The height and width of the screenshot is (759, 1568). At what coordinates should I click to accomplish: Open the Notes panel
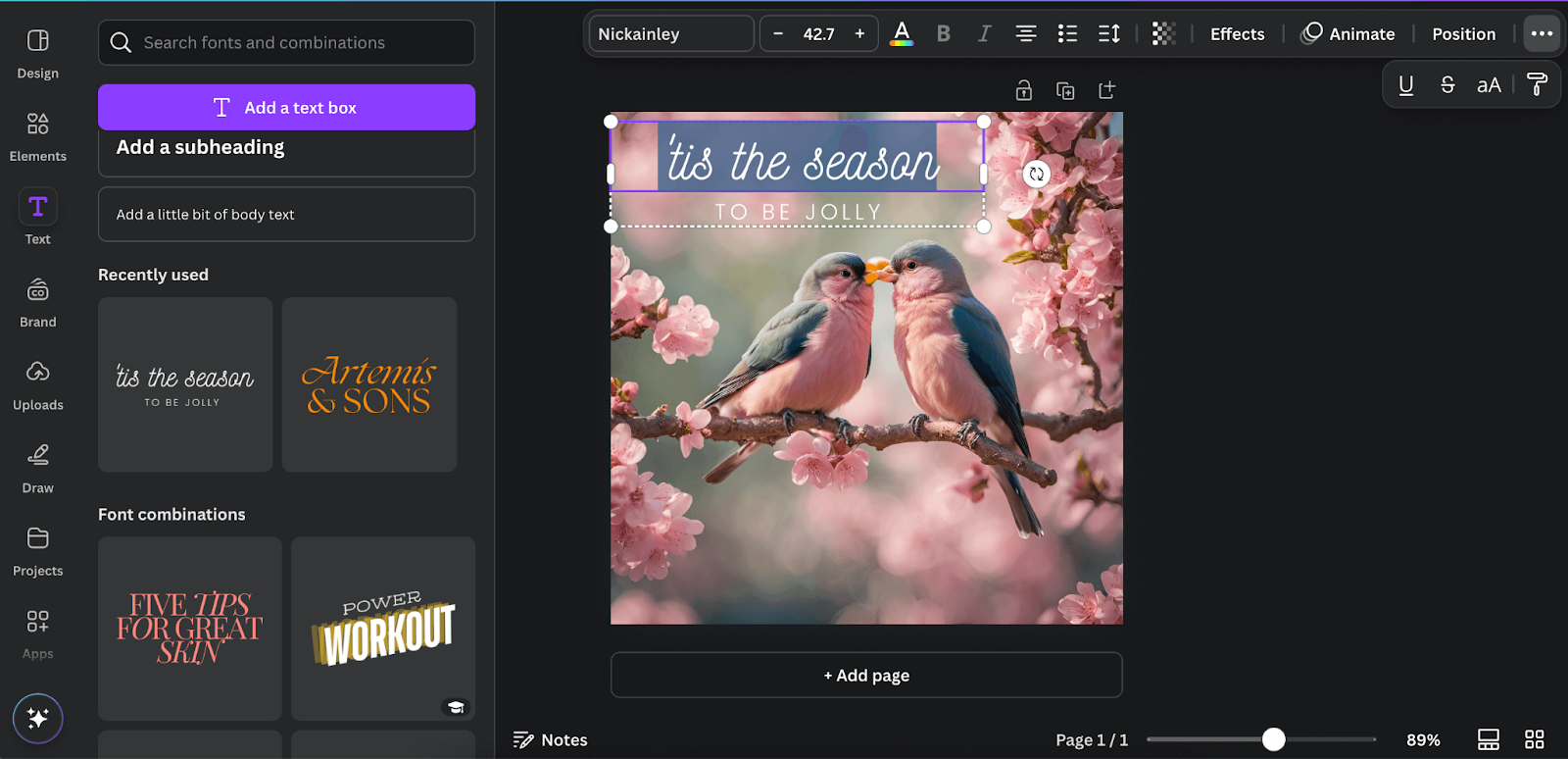pyautogui.click(x=550, y=739)
